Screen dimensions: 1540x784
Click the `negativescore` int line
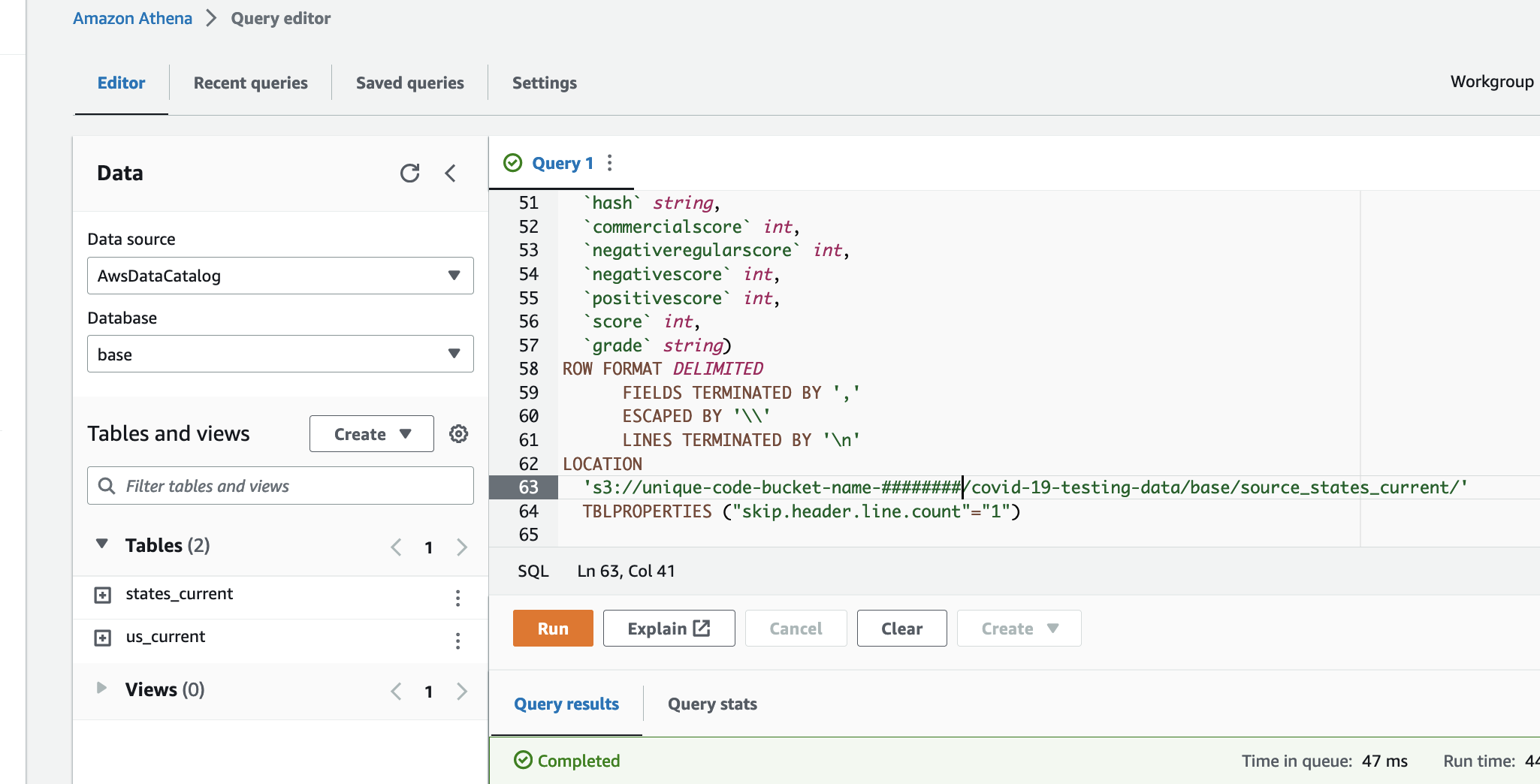click(x=681, y=274)
